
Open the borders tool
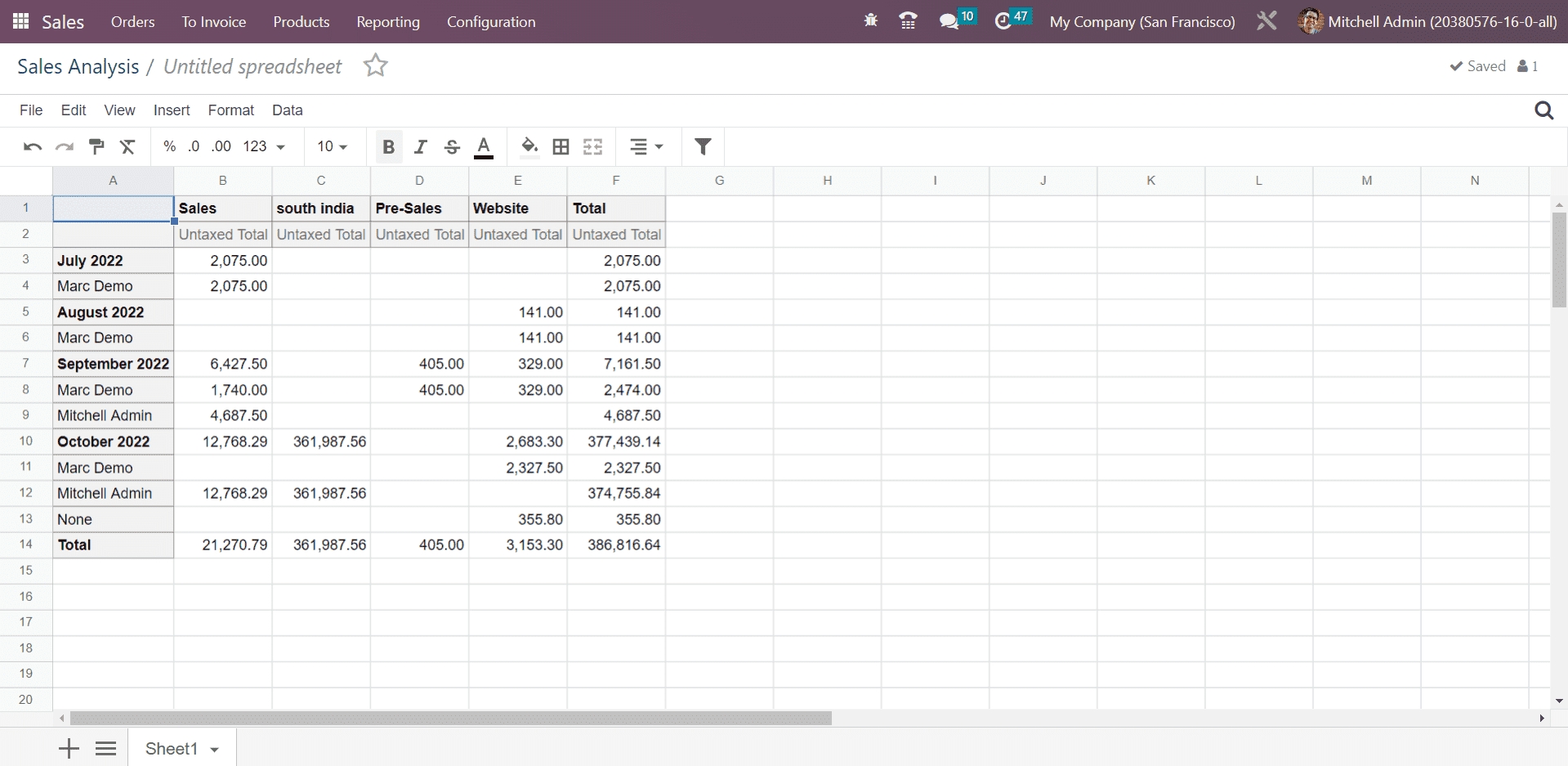pyautogui.click(x=561, y=147)
